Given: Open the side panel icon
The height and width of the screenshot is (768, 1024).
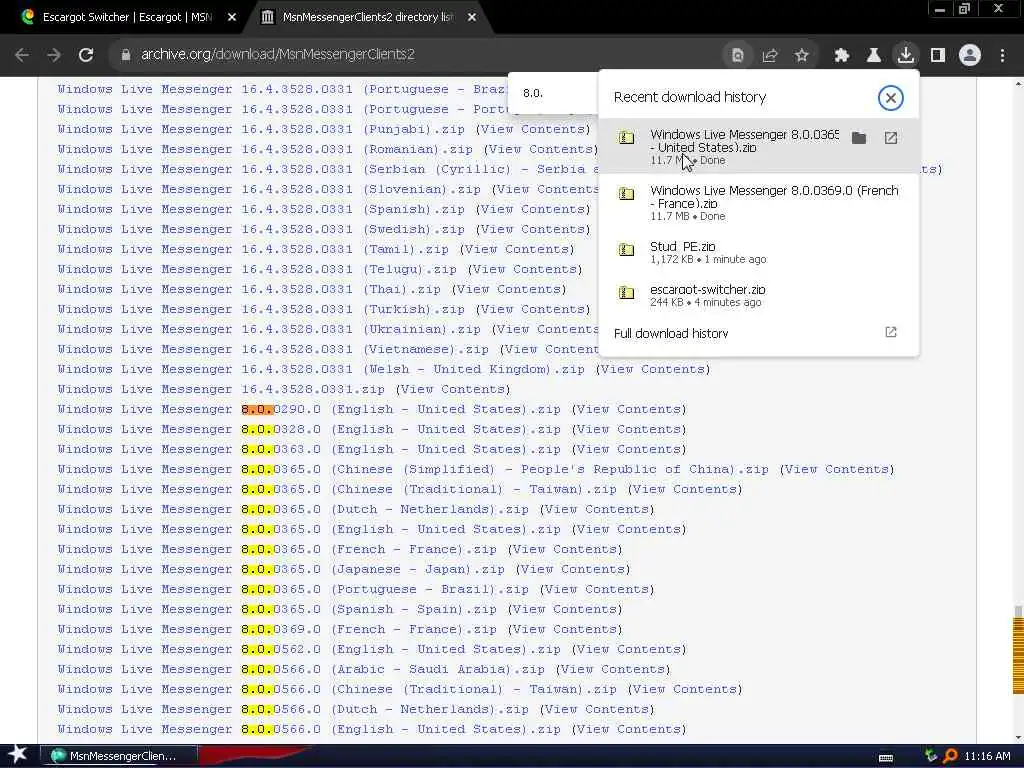Looking at the screenshot, I should (938, 56).
